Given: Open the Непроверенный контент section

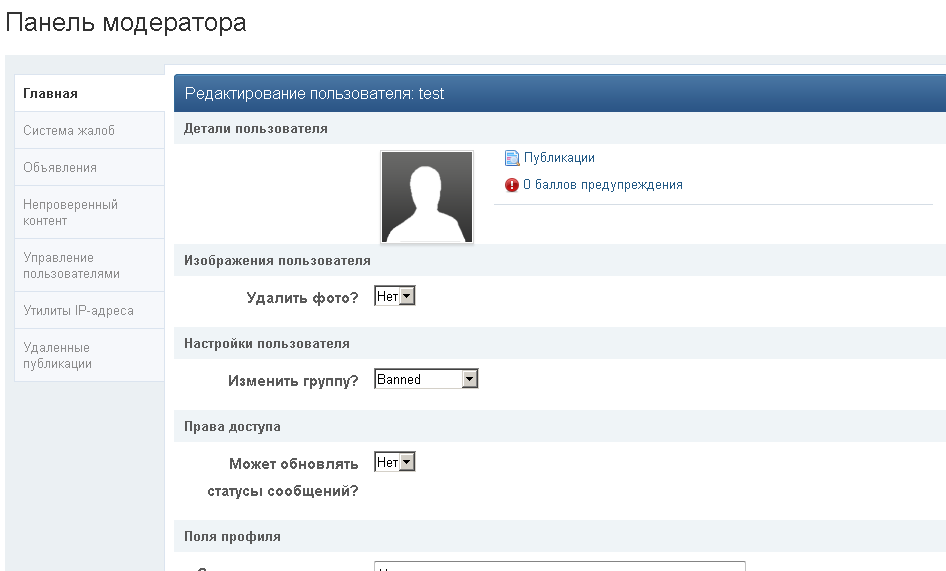Looking at the screenshot, I should pos(70,212).
